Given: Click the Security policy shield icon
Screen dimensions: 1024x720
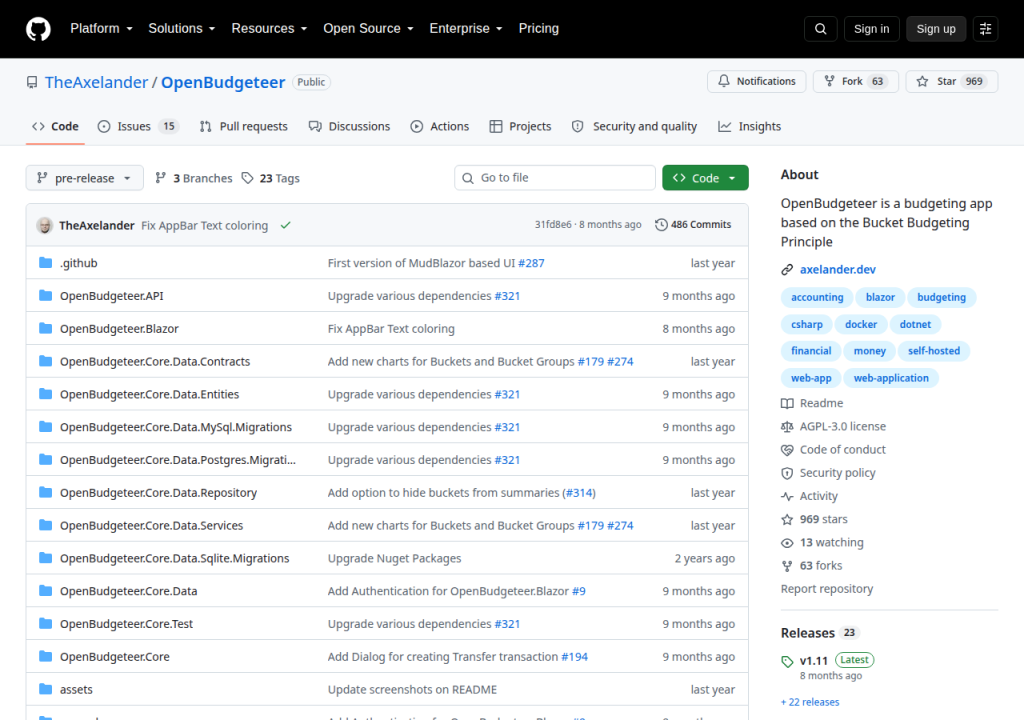Looking at the screenshot, I should coord(787,473).
